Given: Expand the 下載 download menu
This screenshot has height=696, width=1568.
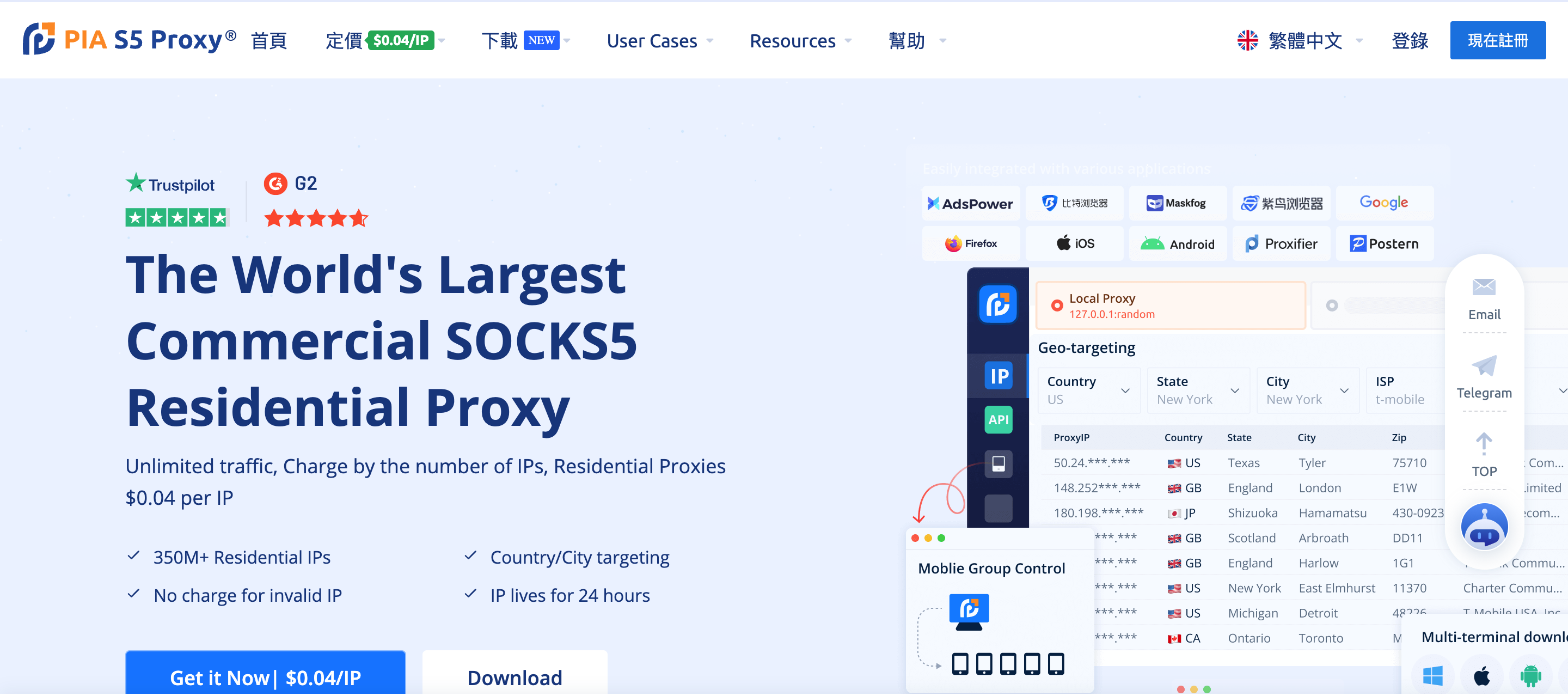Looking at the screenshot, I should (x=526, y=40).
